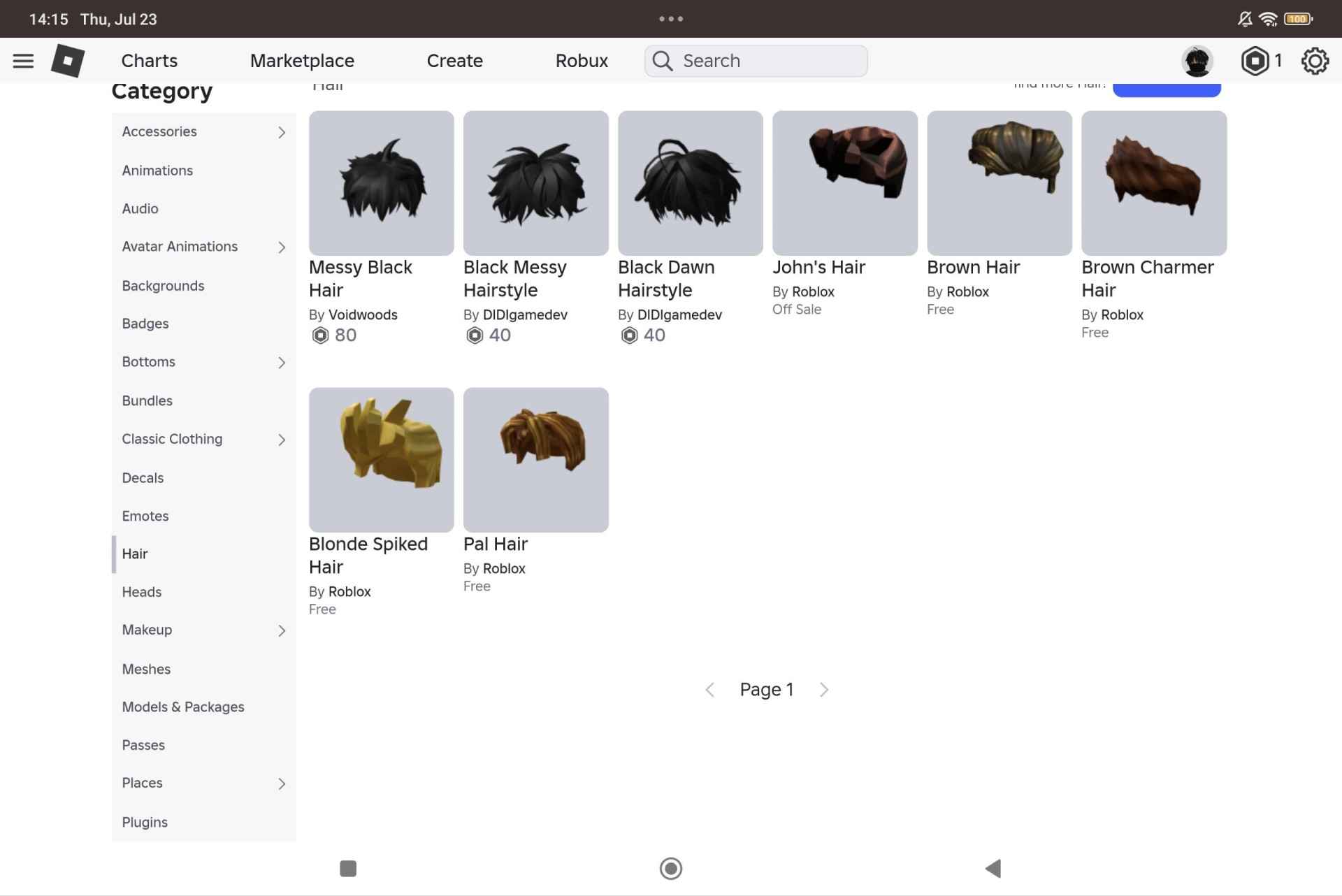Open creator Voidwoods profile link

363,315
